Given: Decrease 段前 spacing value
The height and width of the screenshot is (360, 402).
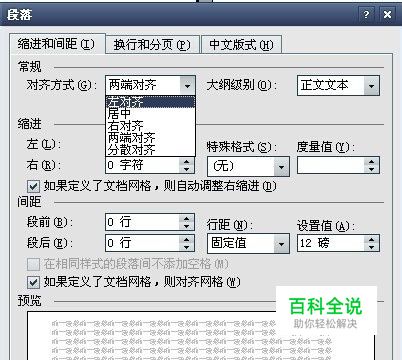Looking at the screenshot, I should click(x=187, y=226).
